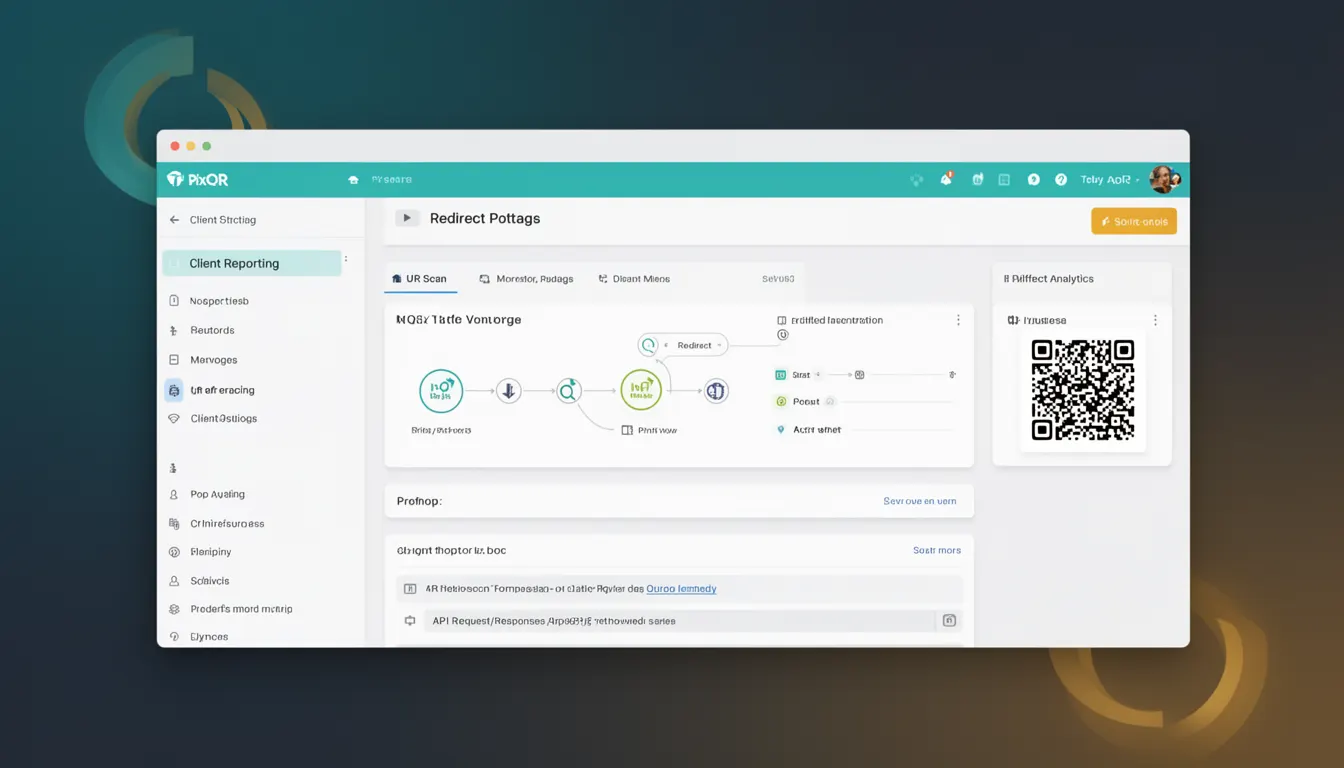
Task: Expand the Toby AoR account dropdown
Action: [x=1109, y=180]
